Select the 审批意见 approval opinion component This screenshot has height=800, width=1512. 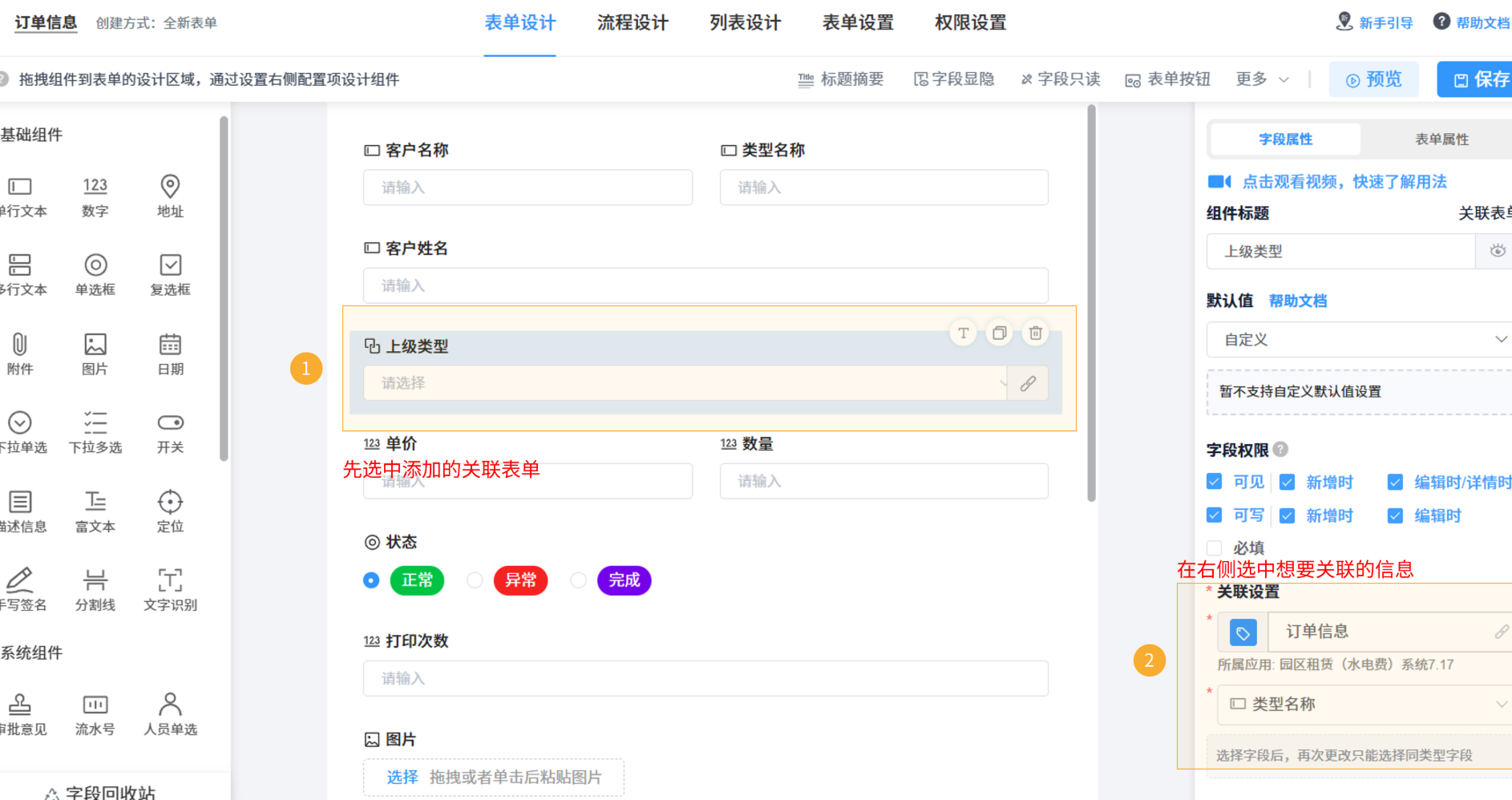[22, 715]
